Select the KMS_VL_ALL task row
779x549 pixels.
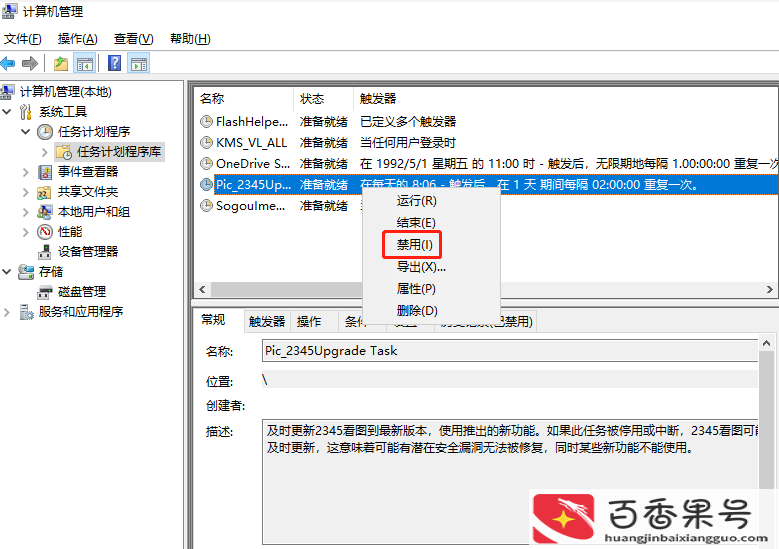tap(486, 143)
